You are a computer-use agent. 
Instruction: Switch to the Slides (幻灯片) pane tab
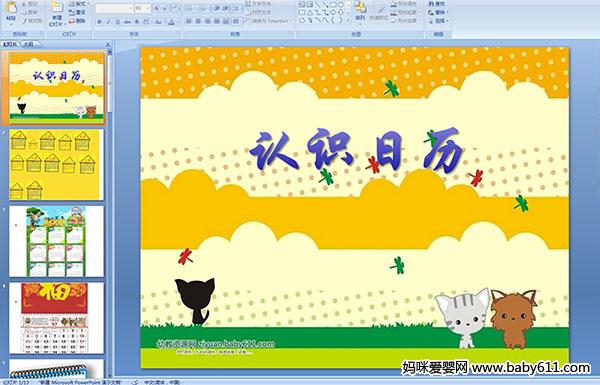(10, 44)
